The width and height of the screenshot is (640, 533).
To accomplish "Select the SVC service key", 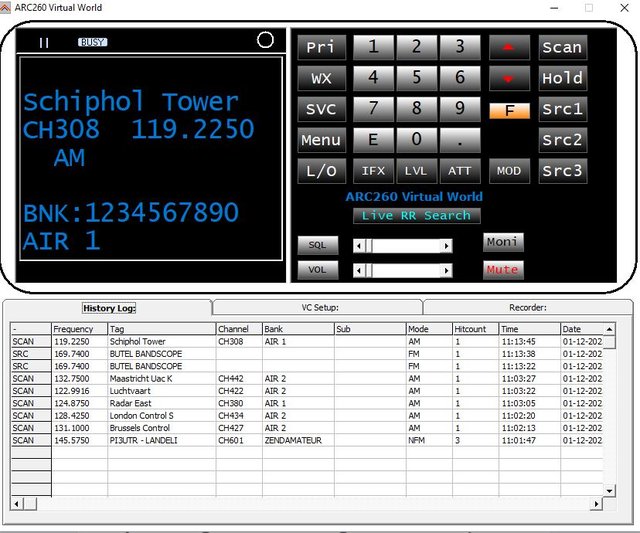I will click(321, 109).
